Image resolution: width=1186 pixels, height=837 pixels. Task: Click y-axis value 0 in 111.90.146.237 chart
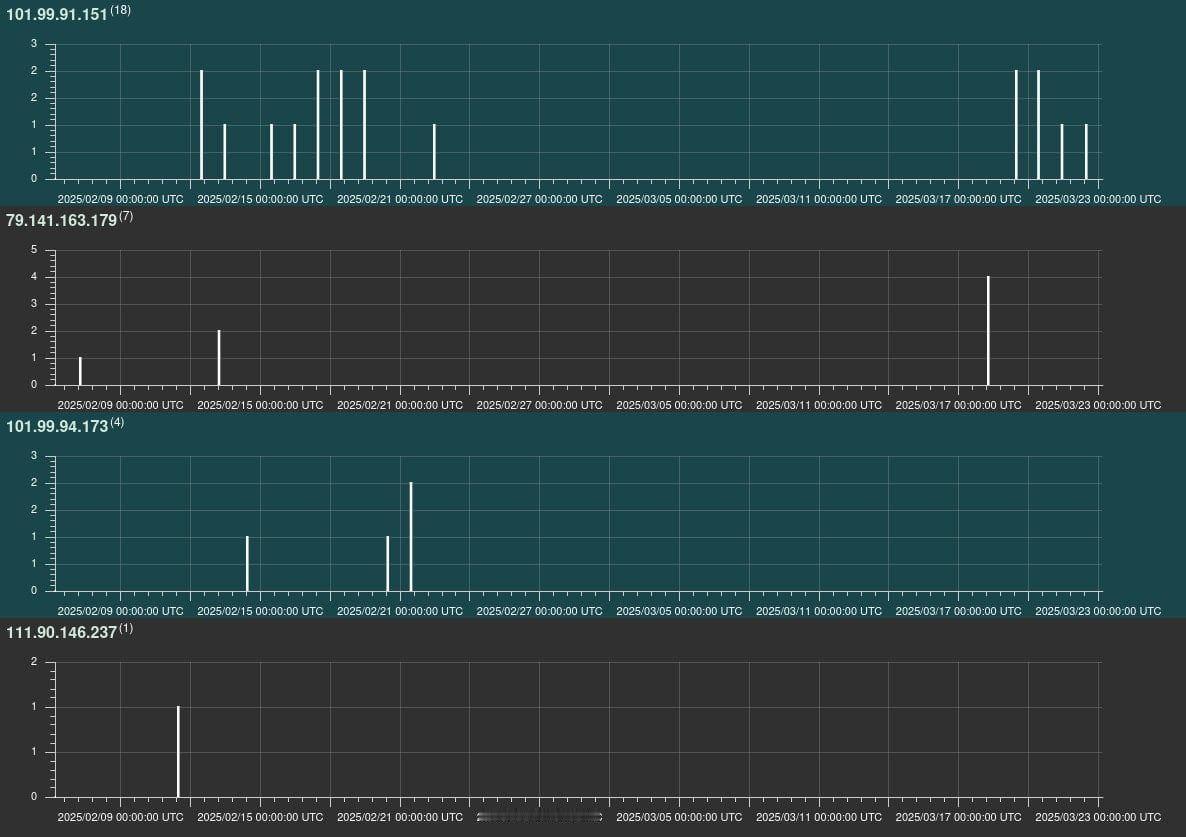coord(33,796)
